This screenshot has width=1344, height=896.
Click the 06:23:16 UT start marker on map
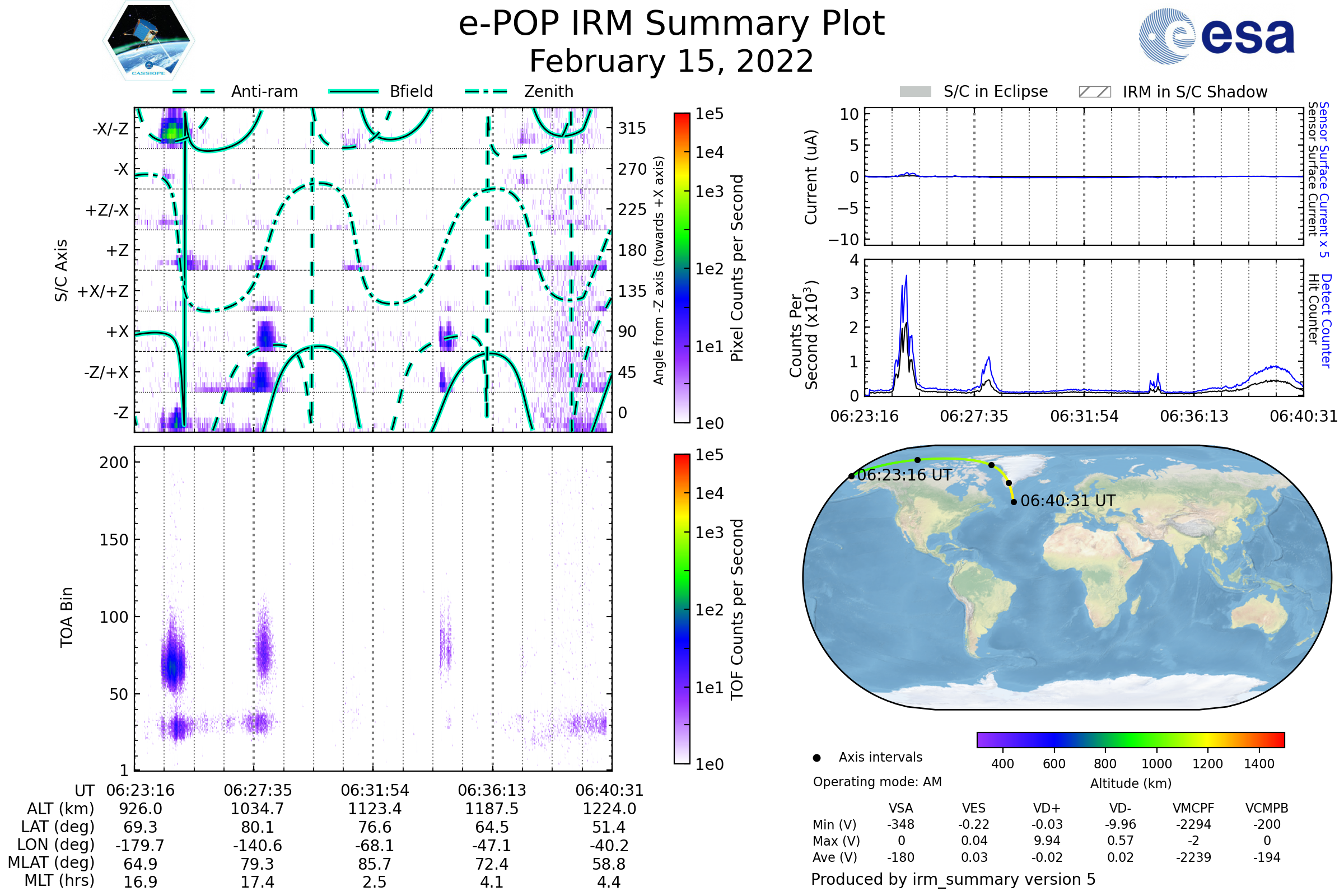click(x=851, y=476)
